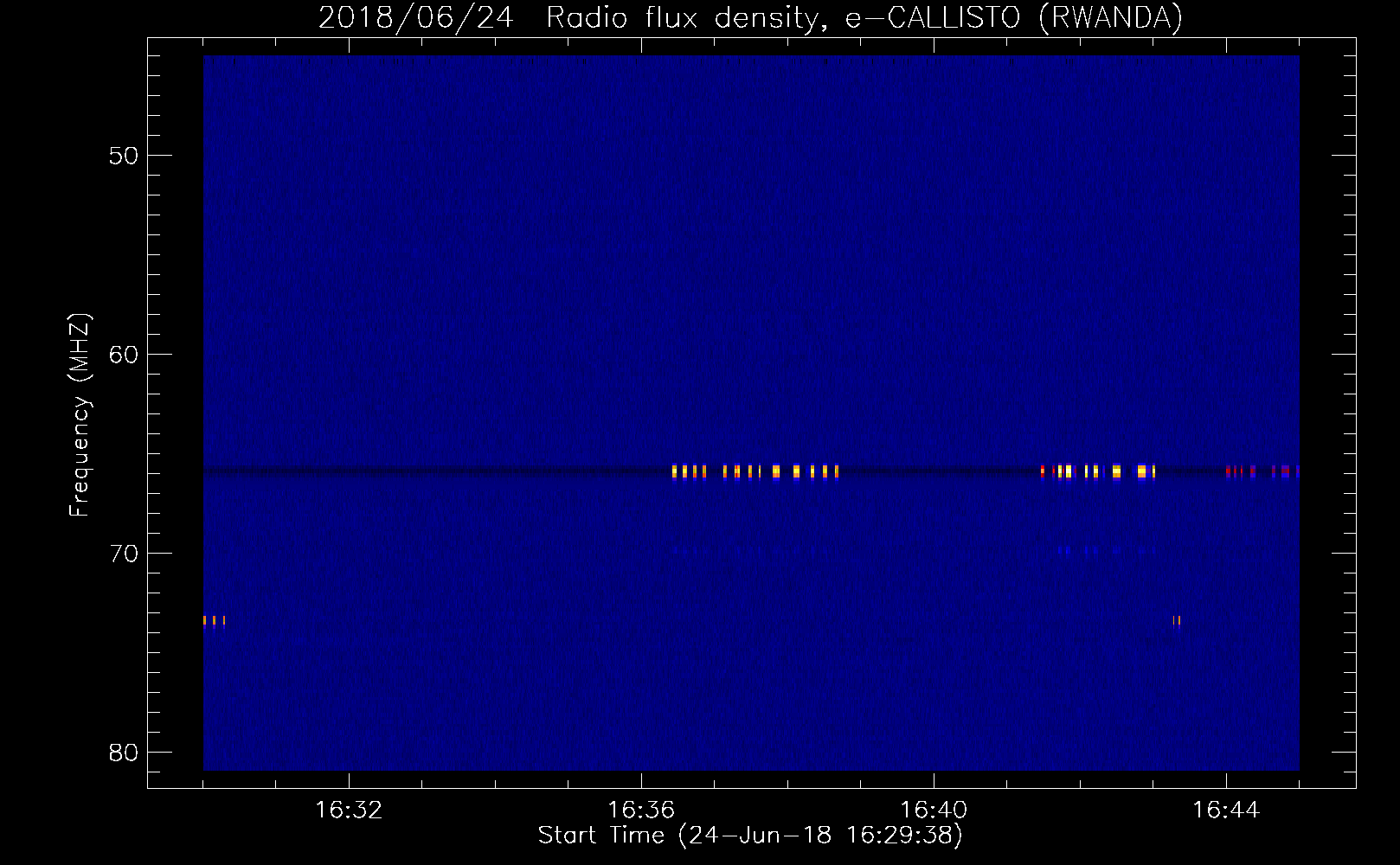
Task: Click the 80 frequency tick label
Action: (x=124, y=753)
